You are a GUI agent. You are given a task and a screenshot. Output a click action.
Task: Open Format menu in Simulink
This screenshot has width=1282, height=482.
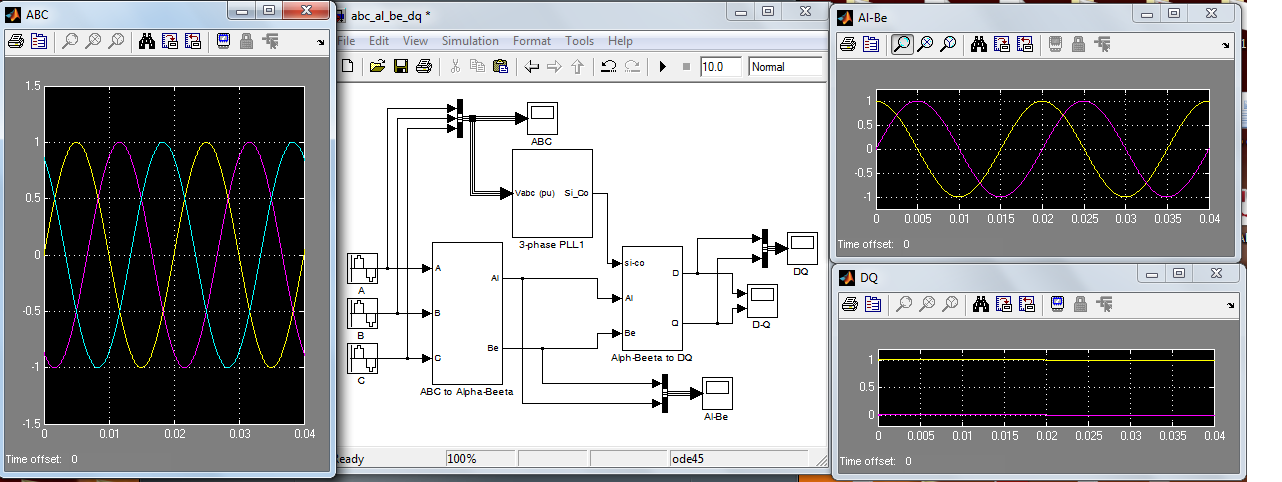tap(532, 41)
